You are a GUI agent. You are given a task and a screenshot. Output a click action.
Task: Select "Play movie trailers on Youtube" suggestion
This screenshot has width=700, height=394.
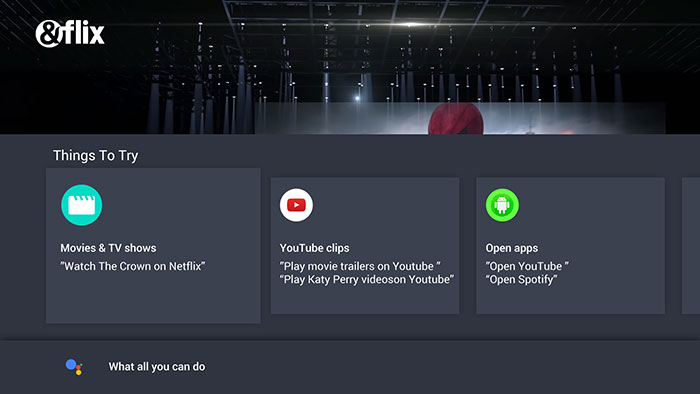click(x=360, y=266)
